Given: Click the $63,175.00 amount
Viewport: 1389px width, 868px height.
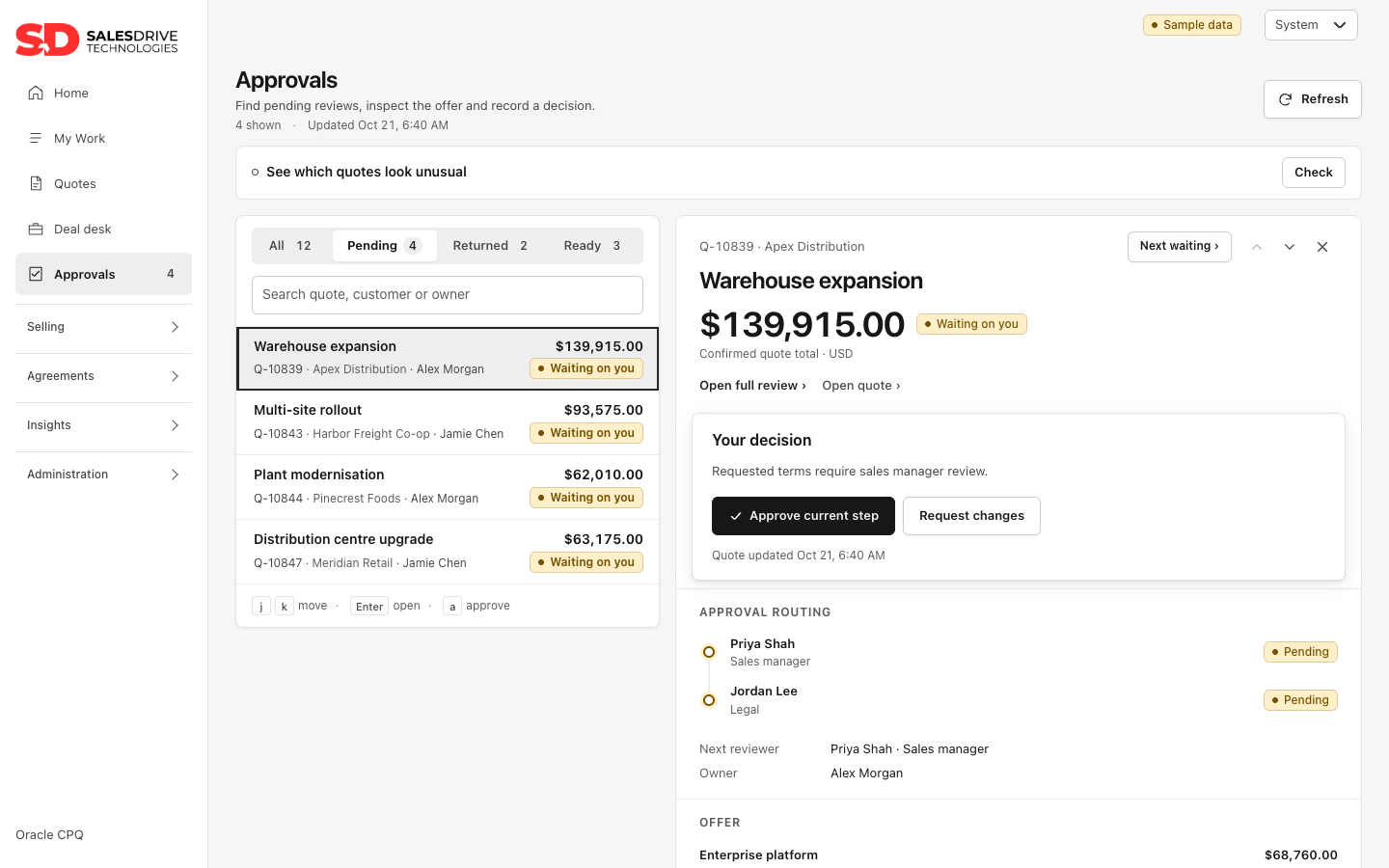Looking at the screenshot, I should [x=604, y=539].
